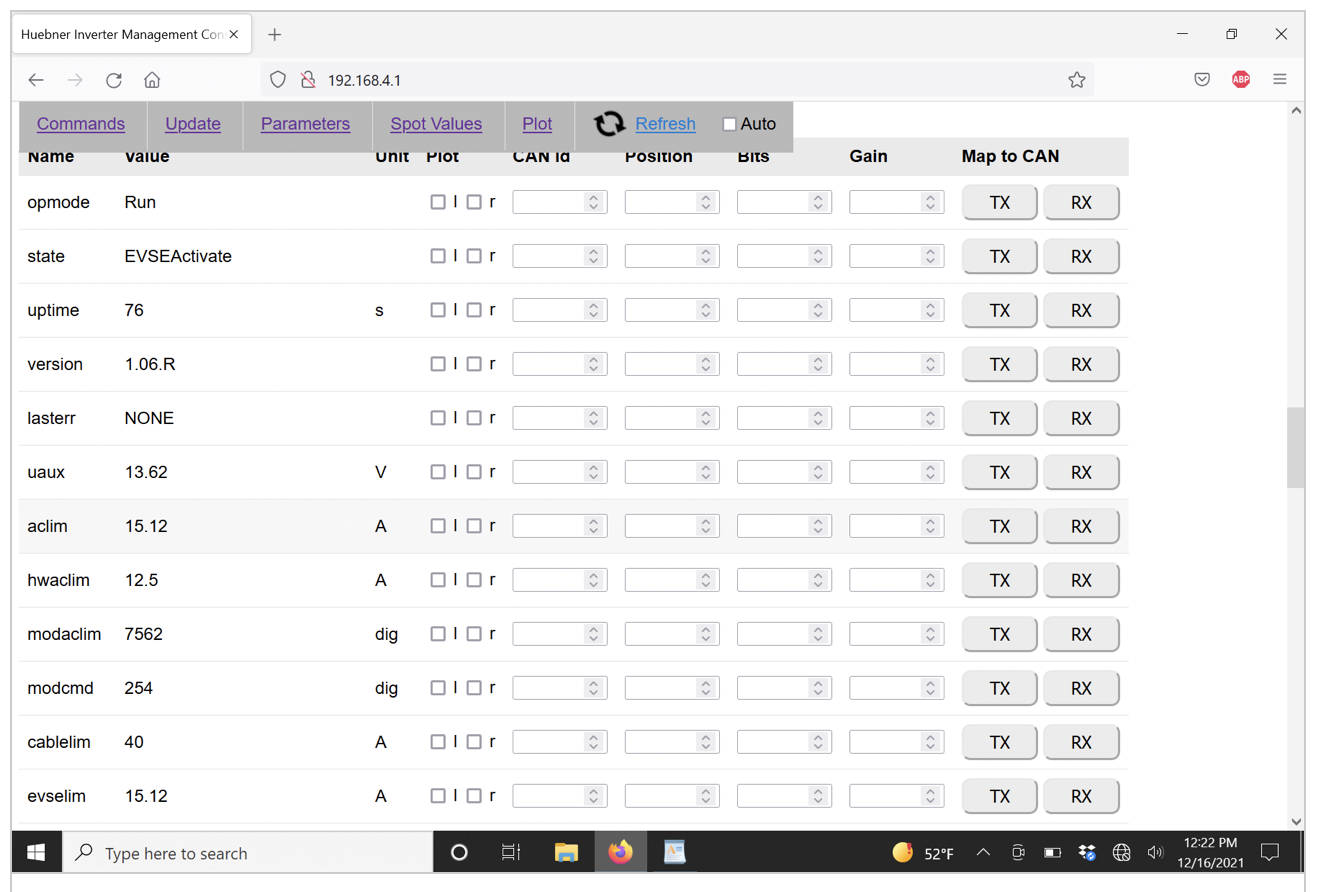Bookmark this page with star icon
Screen dimensions: 1320x892
1076,80
